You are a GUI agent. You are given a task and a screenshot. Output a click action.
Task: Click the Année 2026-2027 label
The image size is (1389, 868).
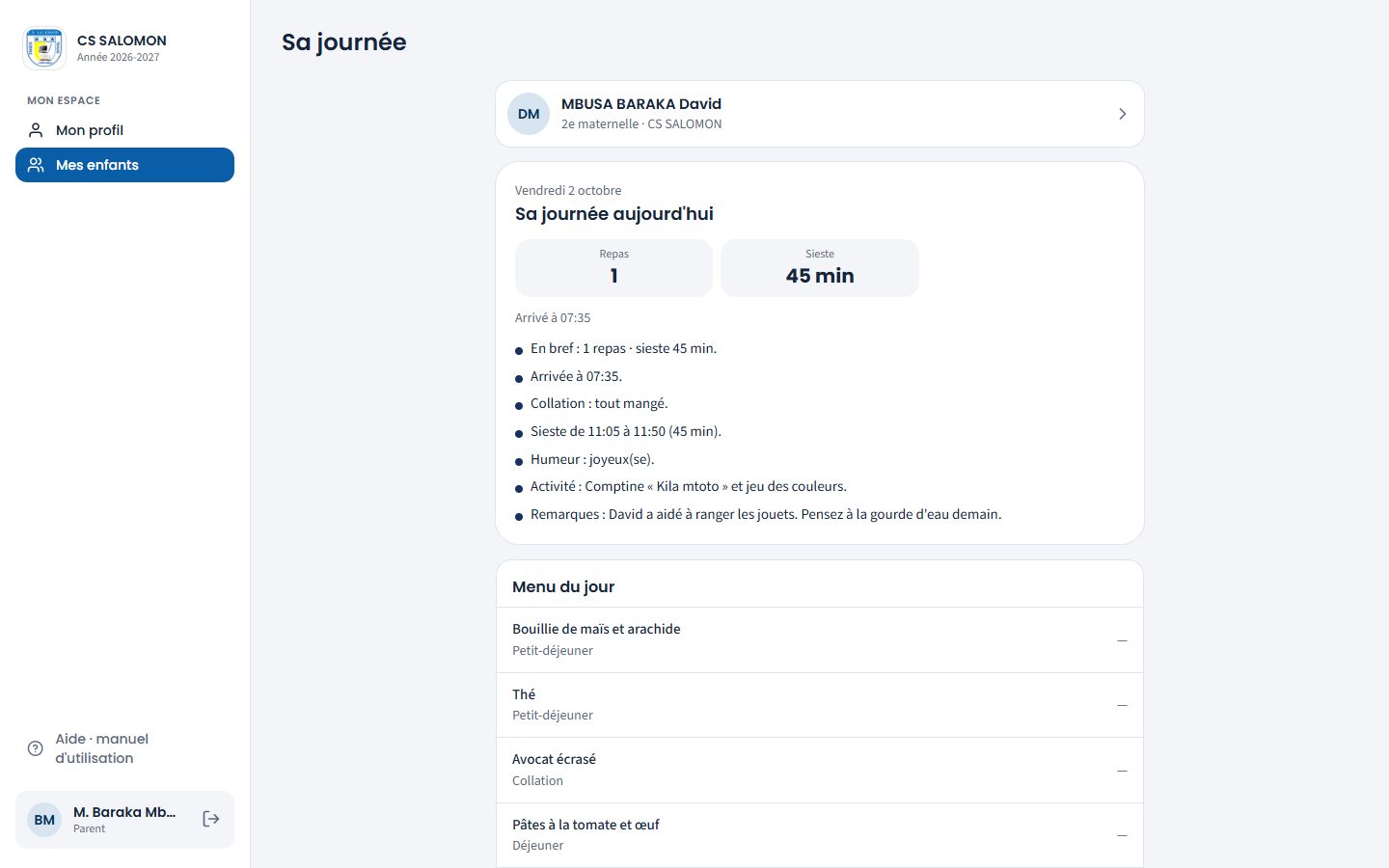pyautogui.click(x=119, y=57)
